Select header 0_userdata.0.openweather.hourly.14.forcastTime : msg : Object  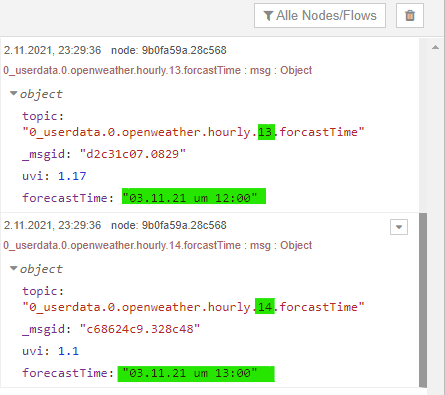158,245
